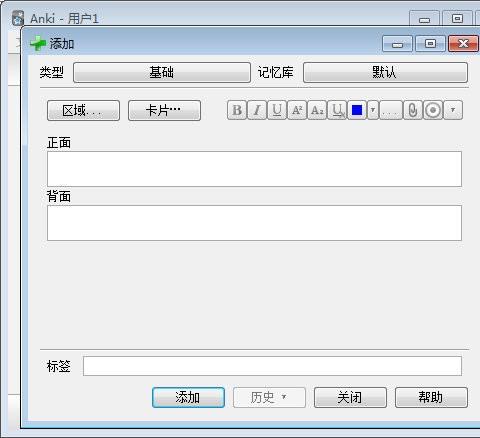Toggle bold text formatting
The height and width of the screenshot is (438, 480).
click(x=237, y=110)
